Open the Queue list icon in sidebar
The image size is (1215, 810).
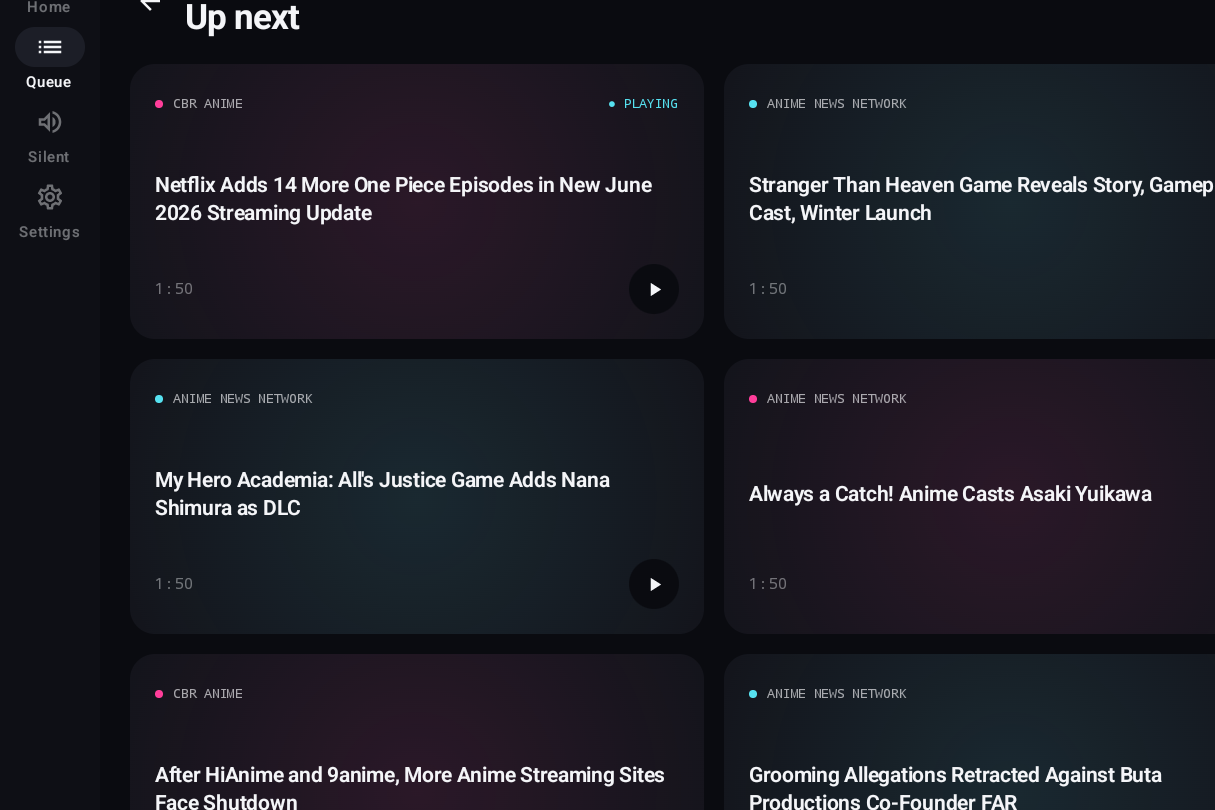tap(49, 47)
